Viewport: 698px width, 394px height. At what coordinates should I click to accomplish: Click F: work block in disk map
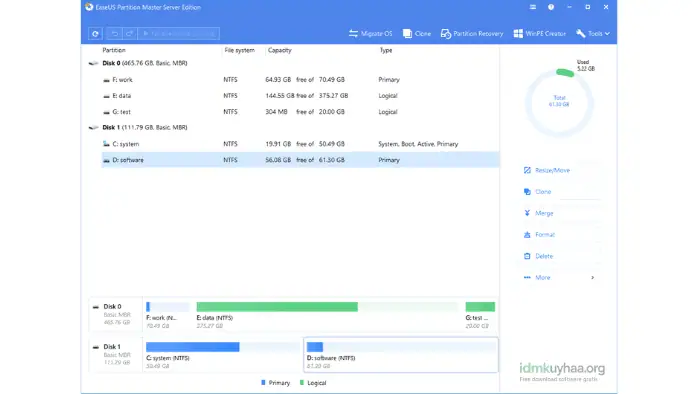tap(168, 314)
